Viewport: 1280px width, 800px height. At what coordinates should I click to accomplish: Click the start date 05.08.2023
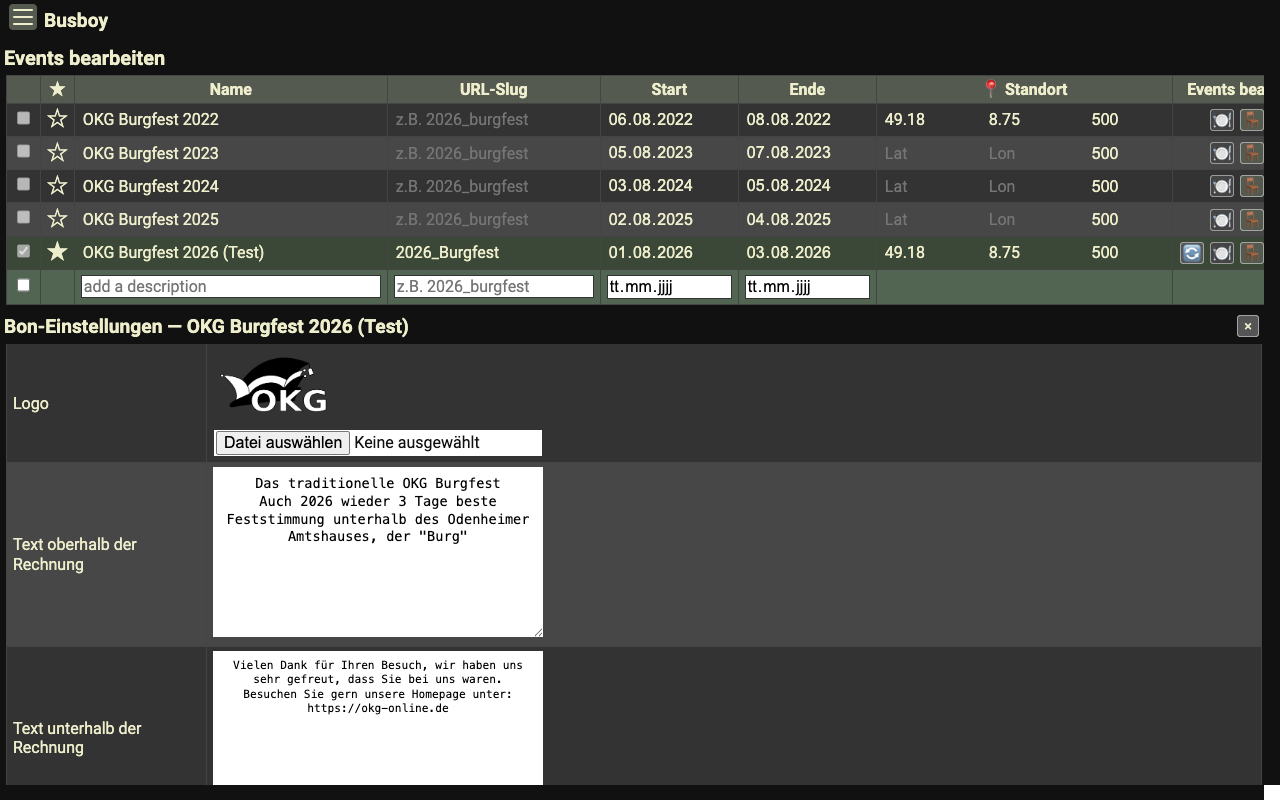pos(650,153)
